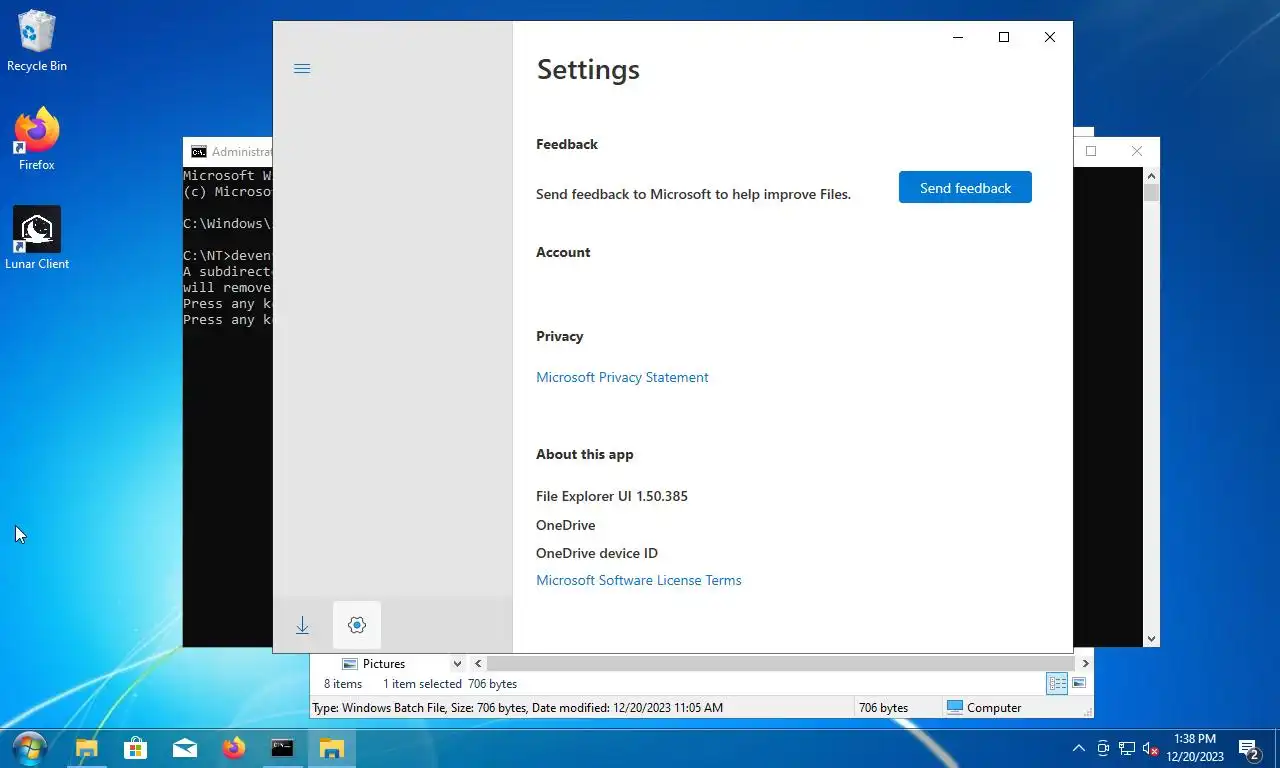This screenshot has width=1280, height=768.
Task: Click the connected-device tray icon
Action: (x=1103, y=748)
